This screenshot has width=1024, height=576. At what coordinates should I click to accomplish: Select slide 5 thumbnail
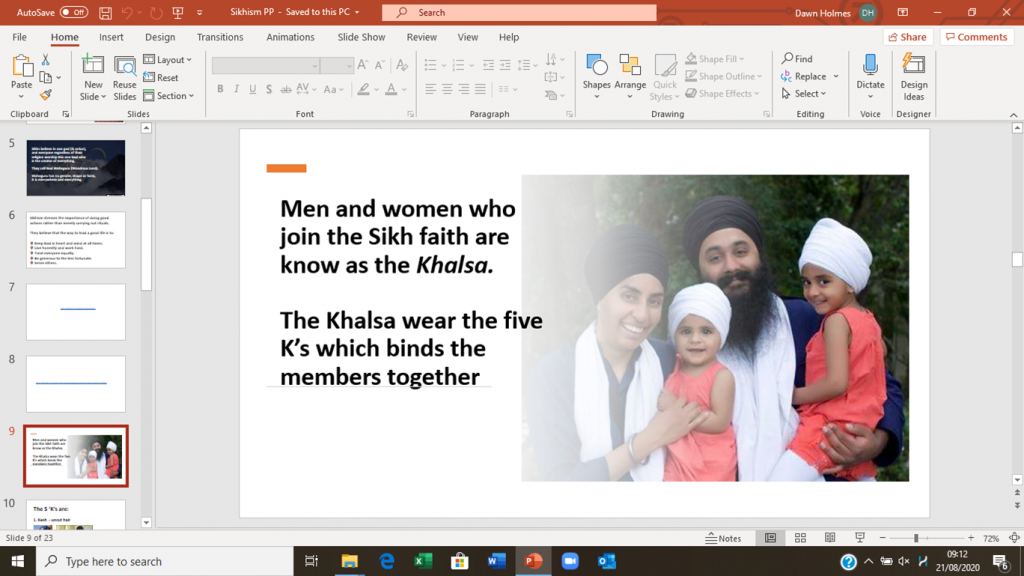coord(76,167)
